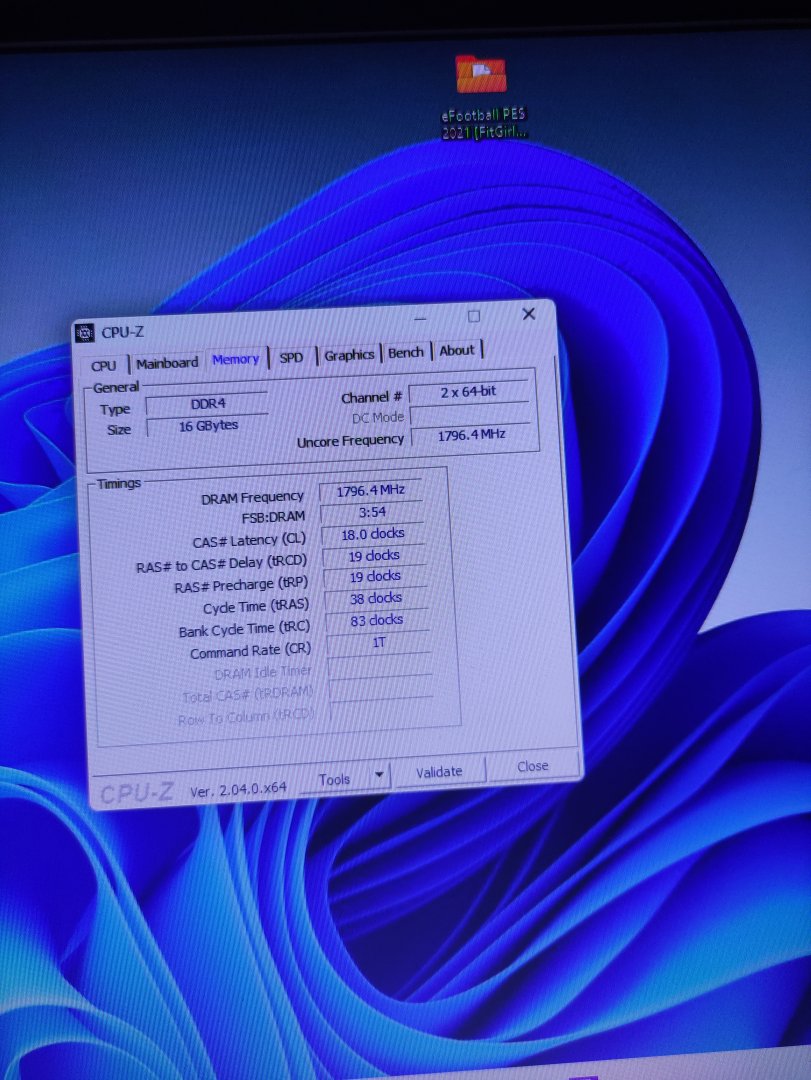811x1080 pixels.
Task: Click the Tools button
Action: [334, 779]
